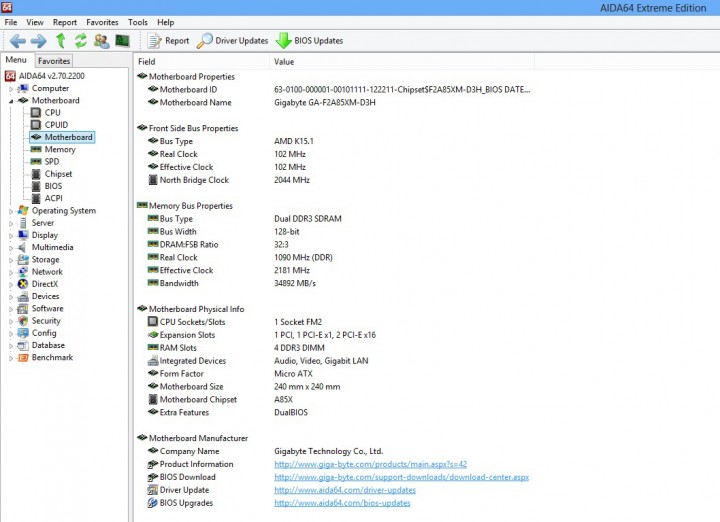Click the Storage drive icon
Viewport: 720px width, 522px height.
(x=22, y=259)
